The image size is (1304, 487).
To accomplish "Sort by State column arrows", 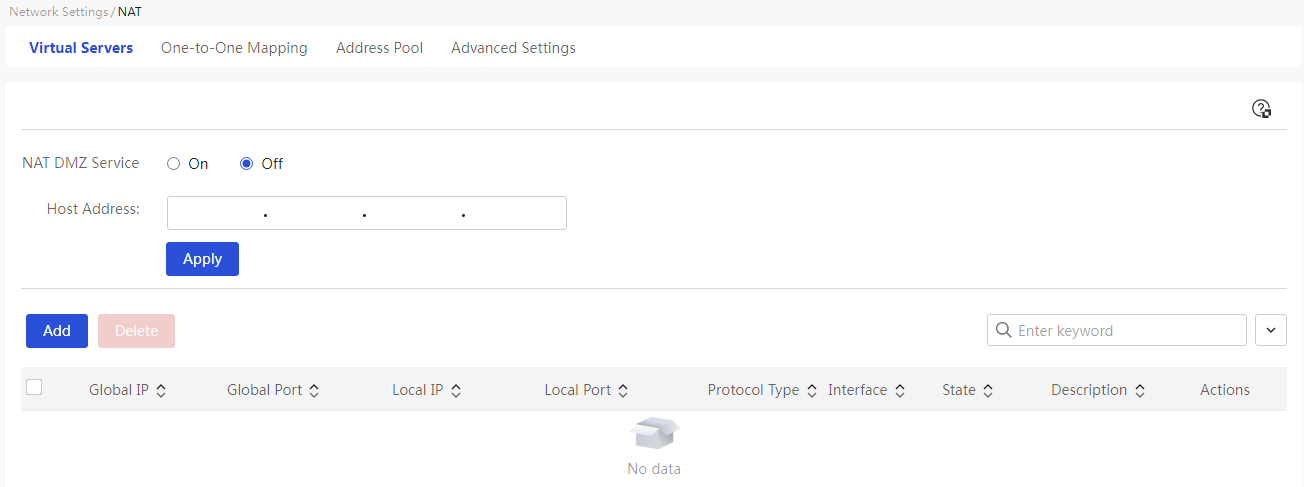I will (x=988, y=391).
